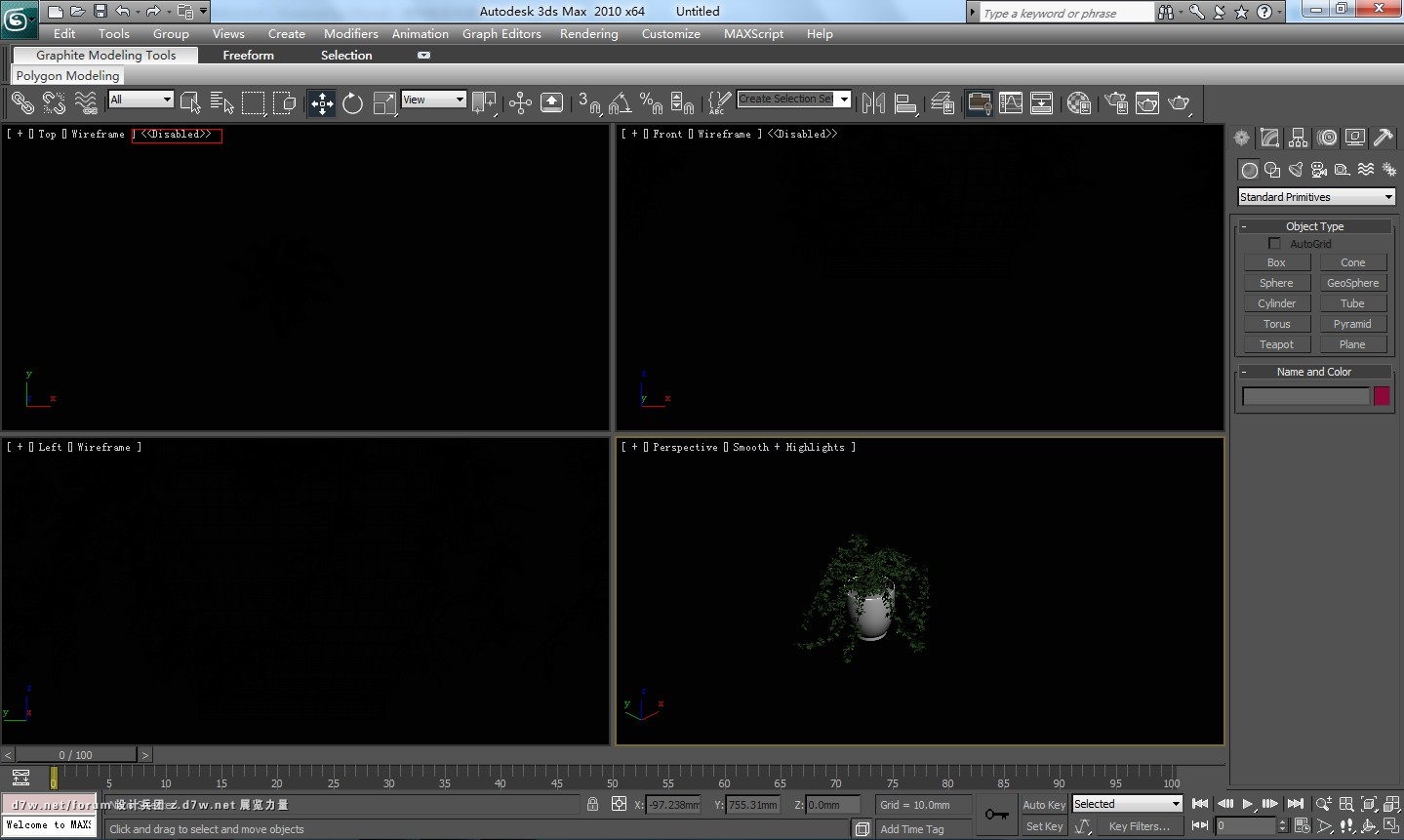The width and height of the screenshot is (1404, 840).
Task: Click the object name input field
Action: click(x=1305, y=396)
